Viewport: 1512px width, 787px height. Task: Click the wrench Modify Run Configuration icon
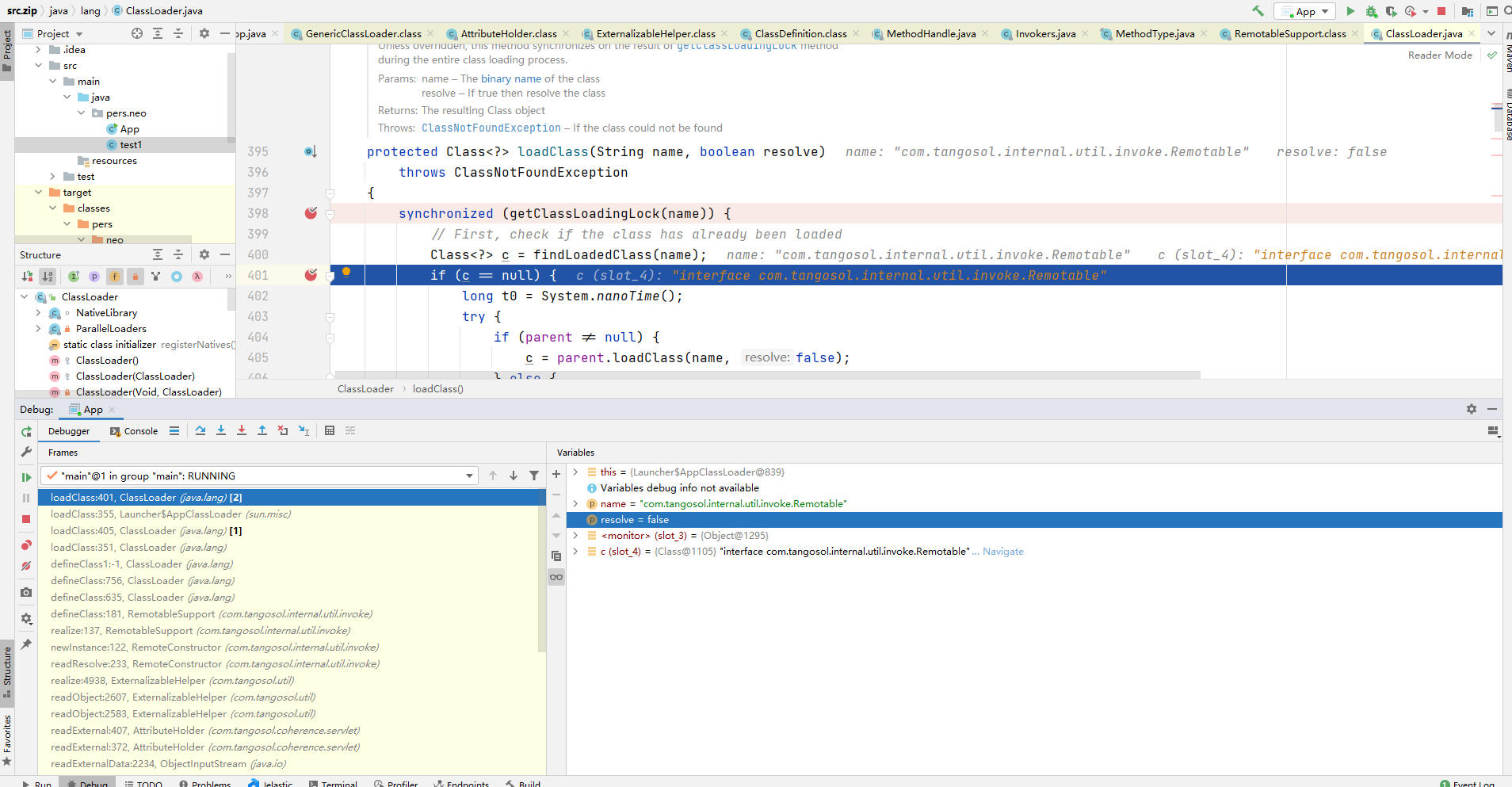[x=26, y=452]
